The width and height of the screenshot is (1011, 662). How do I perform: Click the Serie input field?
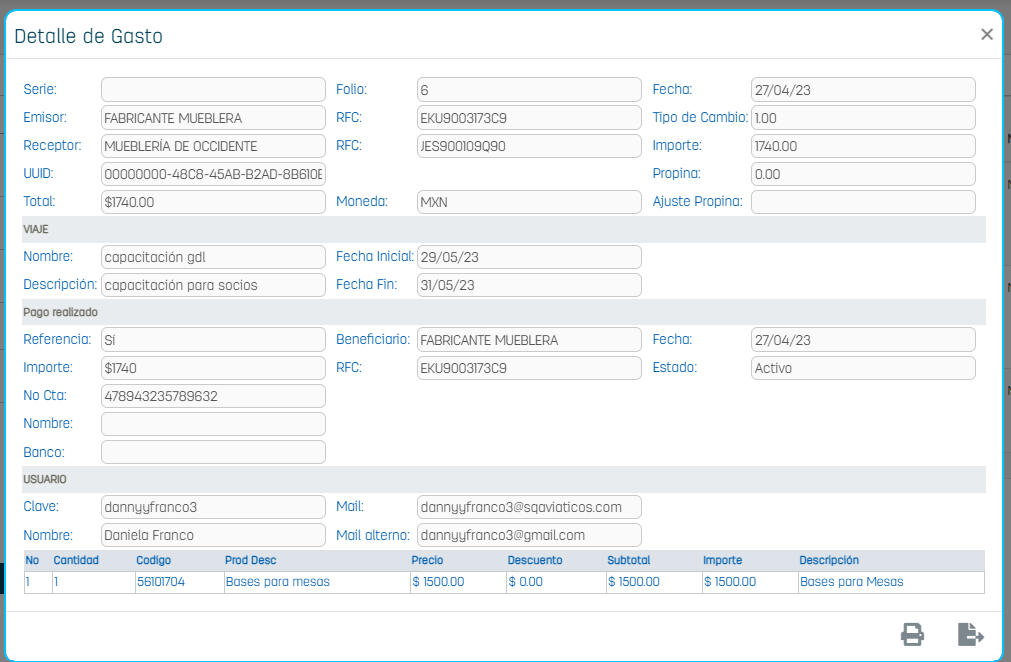tap(213, 90)
